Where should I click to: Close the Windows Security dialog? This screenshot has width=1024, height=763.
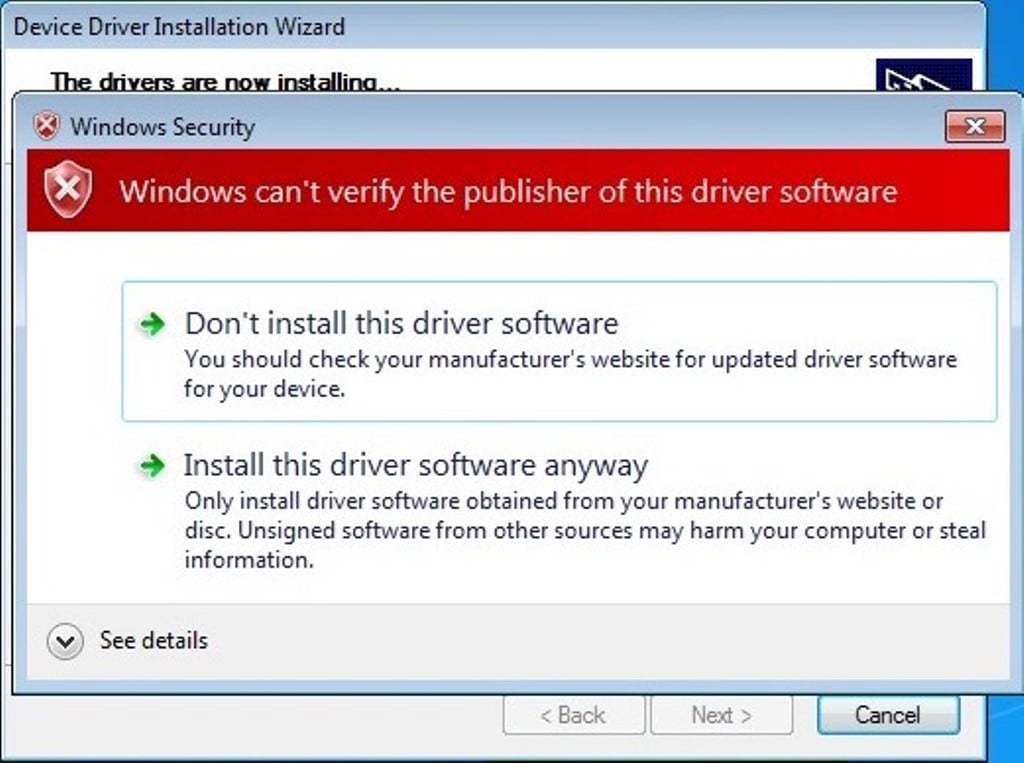[974, 126]
